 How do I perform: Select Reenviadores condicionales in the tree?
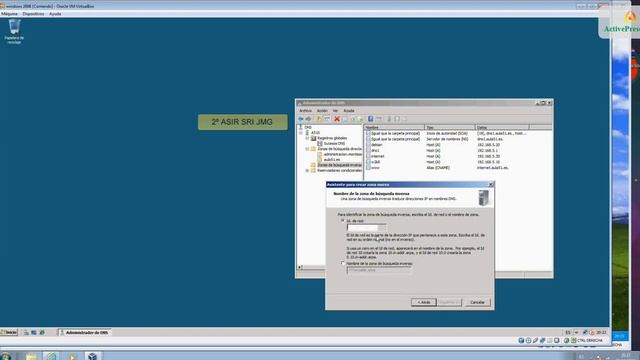point(339,170)
